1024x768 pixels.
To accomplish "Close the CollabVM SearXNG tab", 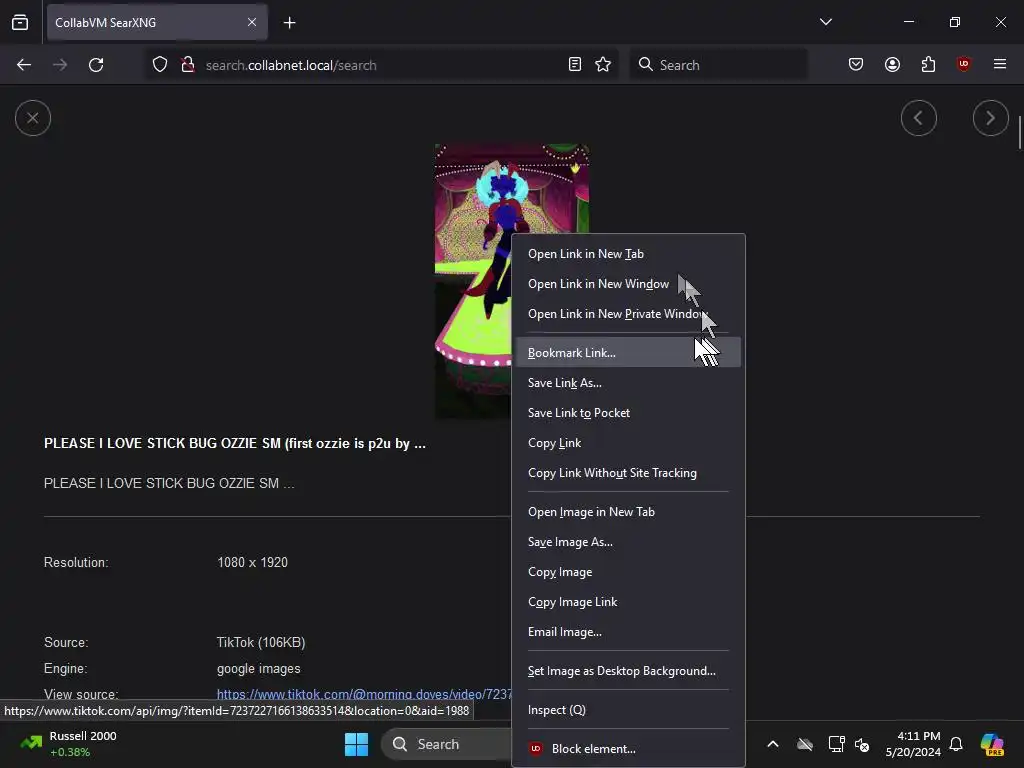I will pos(252,22).
